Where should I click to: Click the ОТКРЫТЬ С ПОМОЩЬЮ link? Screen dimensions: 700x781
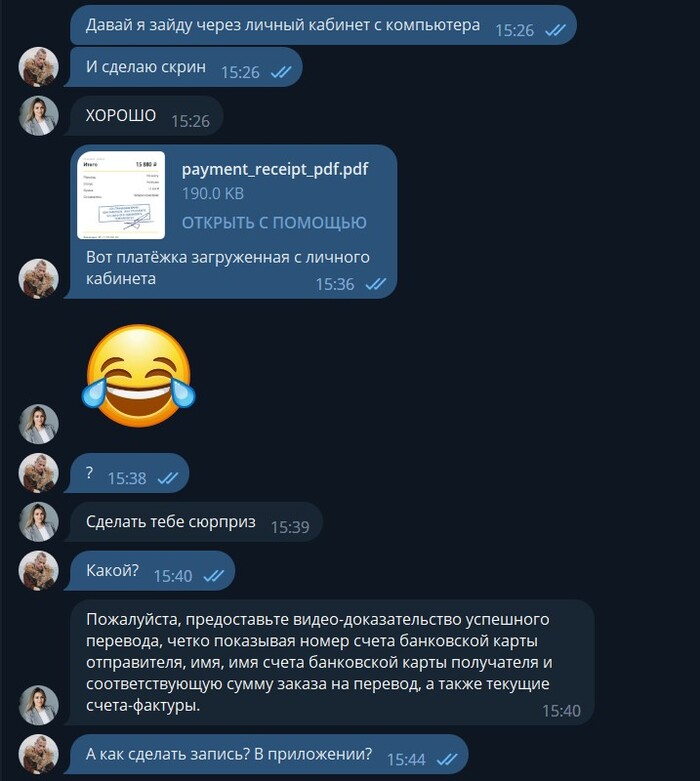[x=274, y=223]
